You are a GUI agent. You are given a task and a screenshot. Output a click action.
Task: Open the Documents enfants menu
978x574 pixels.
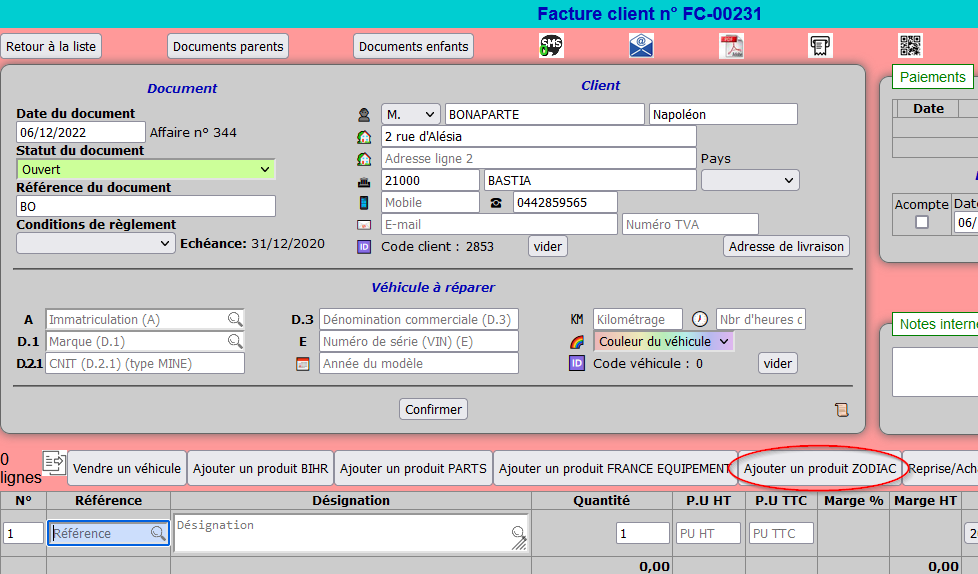click(x=413, y=47)
